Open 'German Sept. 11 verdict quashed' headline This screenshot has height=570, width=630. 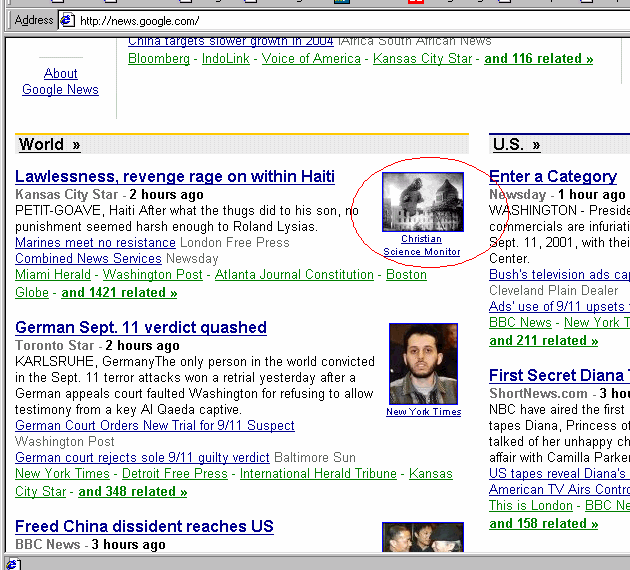coord(141,327)
